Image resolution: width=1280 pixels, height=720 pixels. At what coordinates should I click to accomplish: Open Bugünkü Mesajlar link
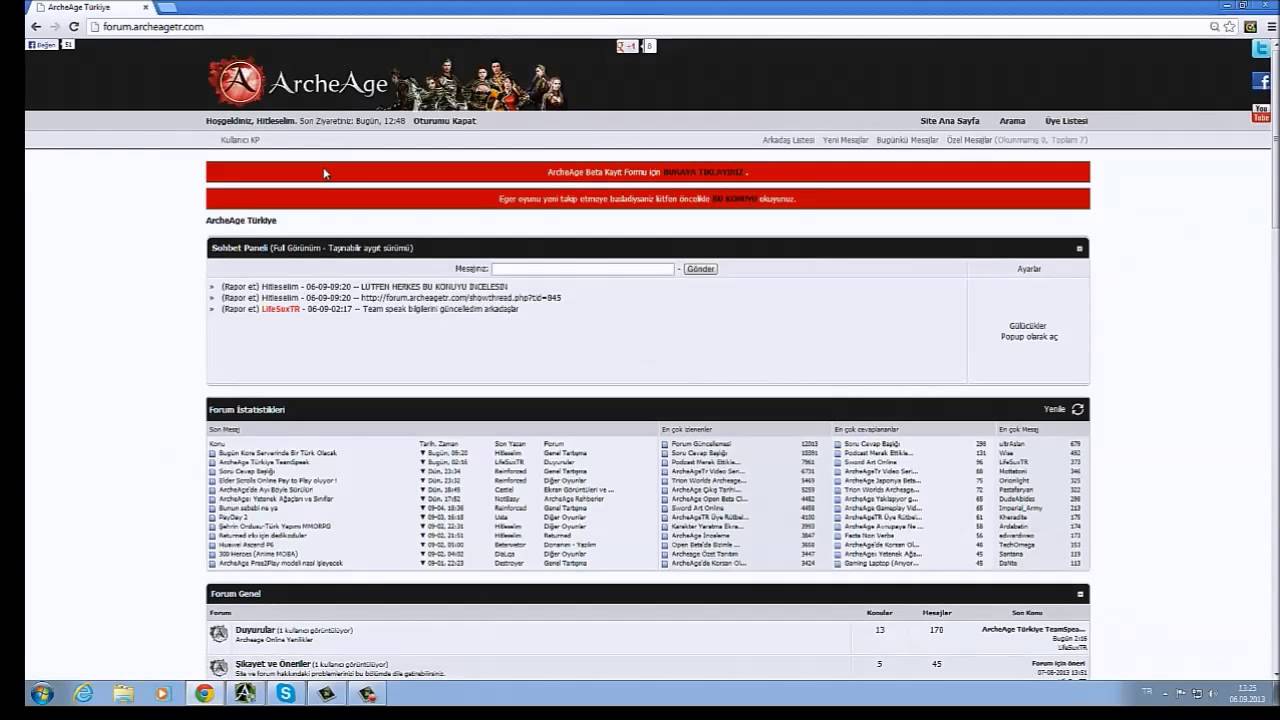(907, 140)
